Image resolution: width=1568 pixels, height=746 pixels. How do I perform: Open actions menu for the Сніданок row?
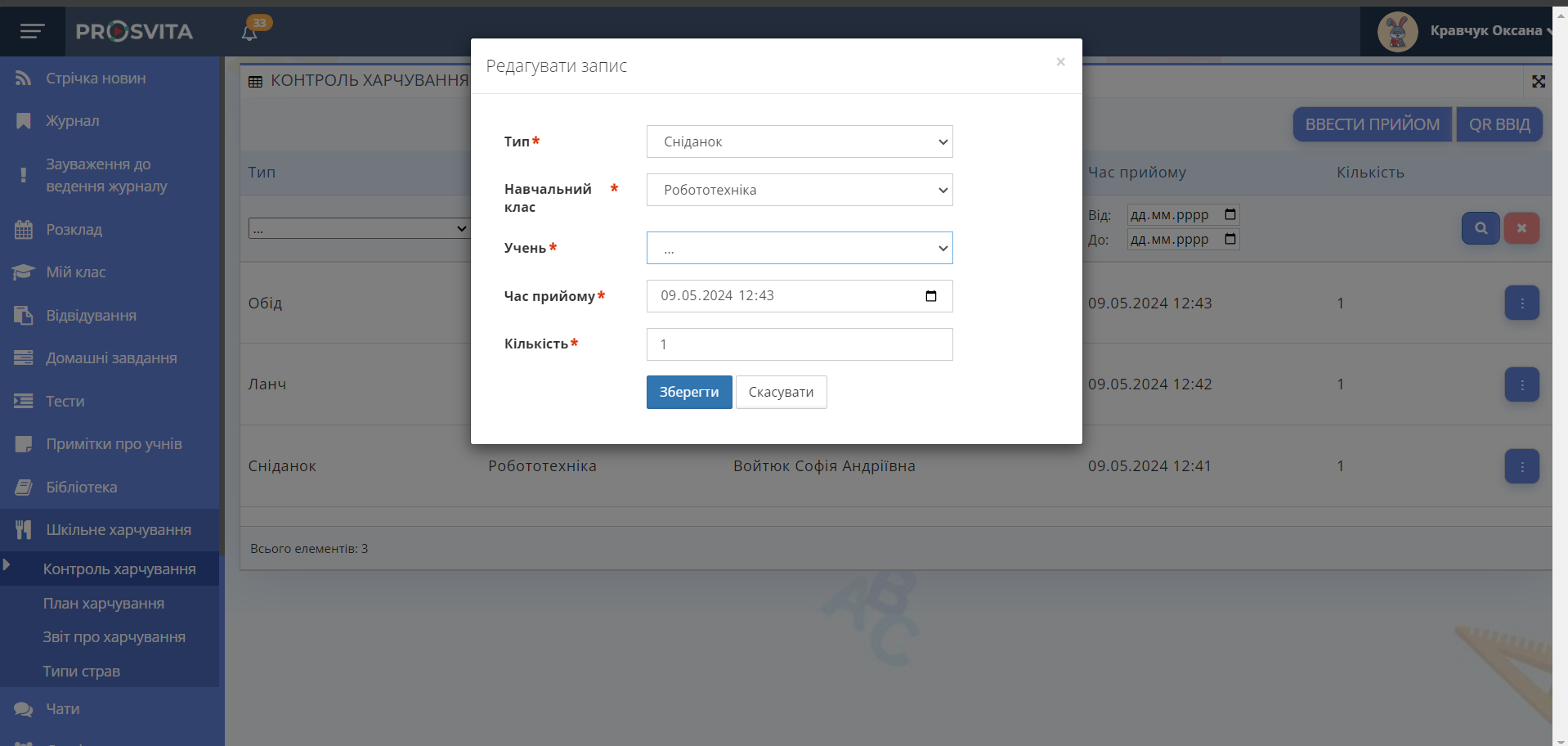click(1521, 466)
